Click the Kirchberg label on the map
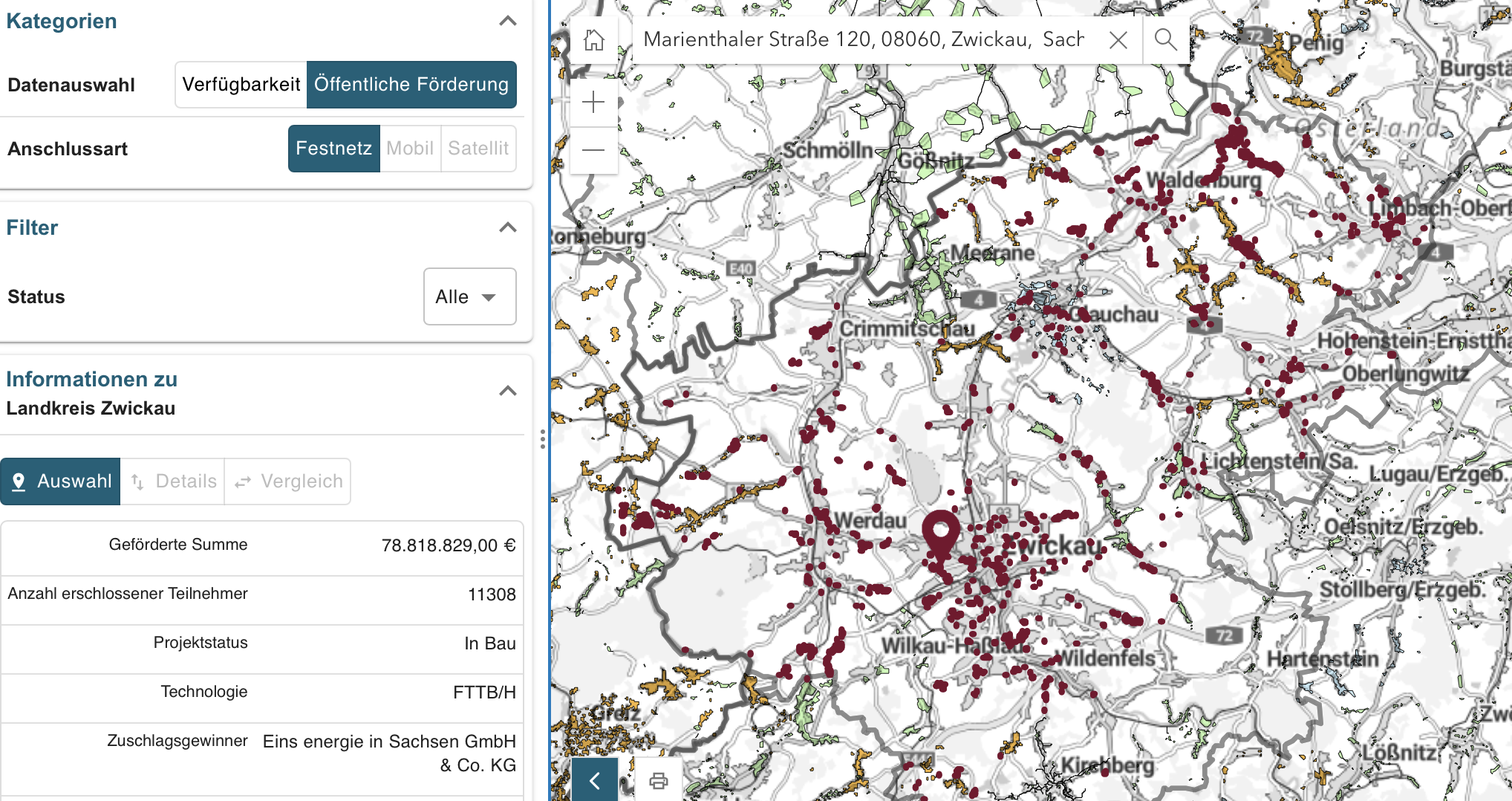Viewport: 1512px width, 801px height. [1107, 765]
